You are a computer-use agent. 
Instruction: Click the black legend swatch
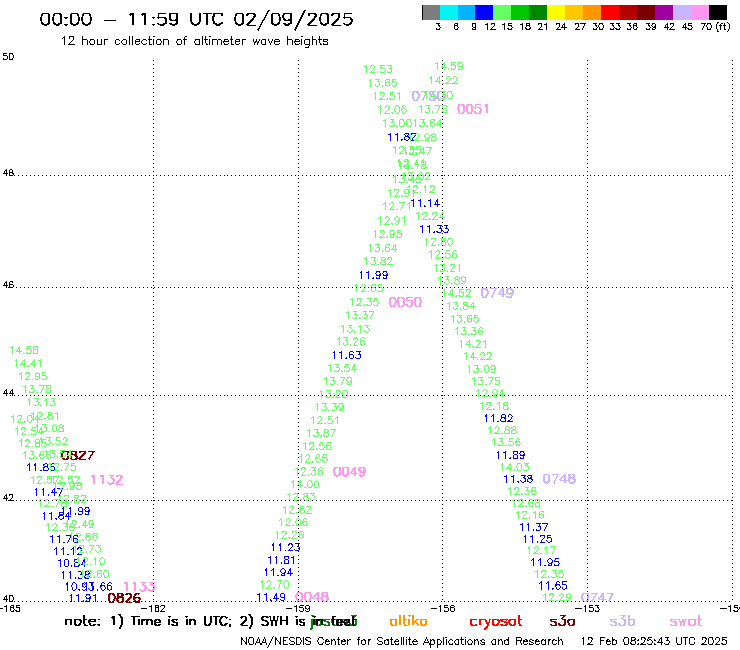tap(718, 12)
